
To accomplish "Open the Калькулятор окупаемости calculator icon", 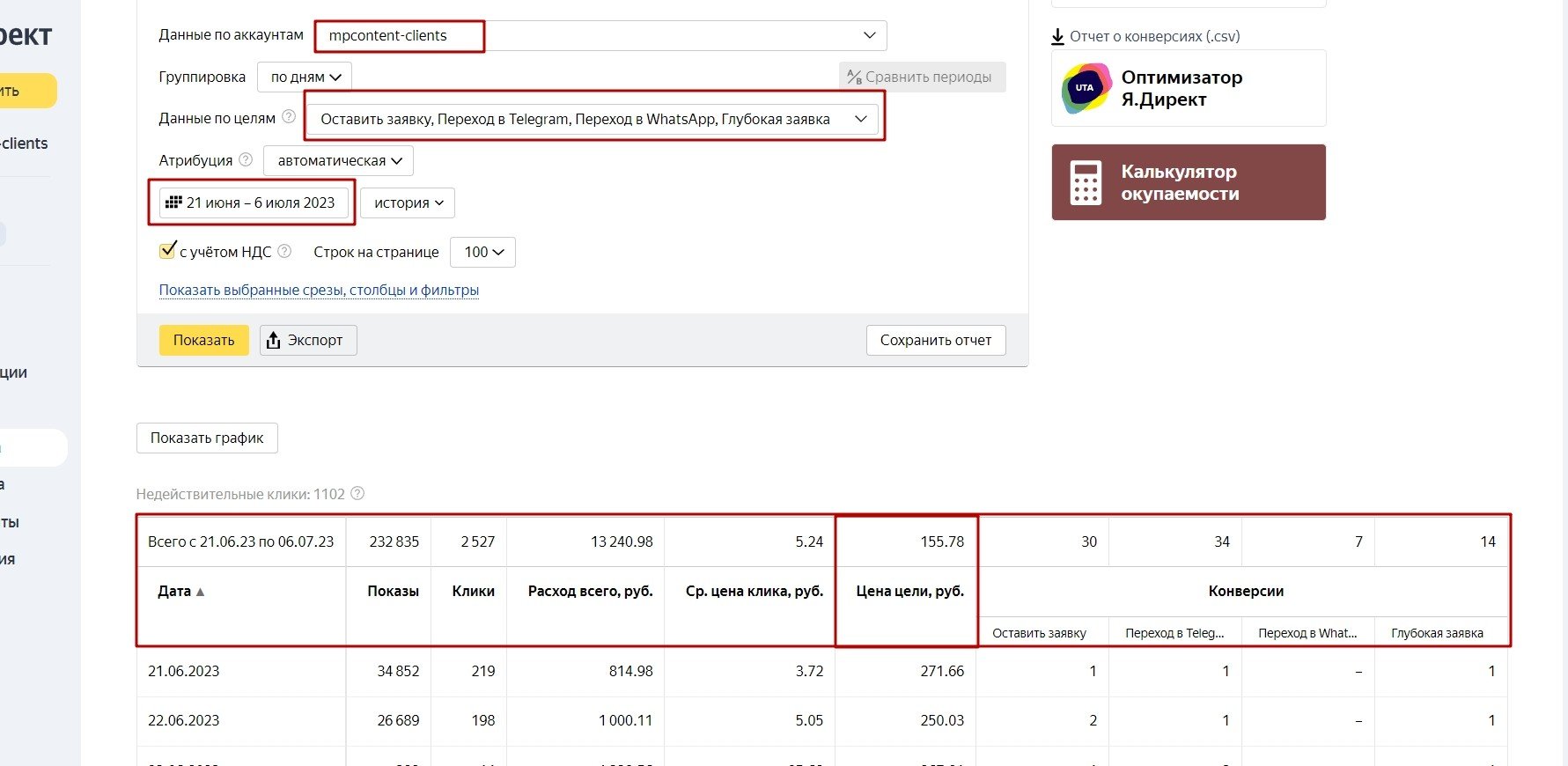I will pyautogui.click(x=1086, y=182).
